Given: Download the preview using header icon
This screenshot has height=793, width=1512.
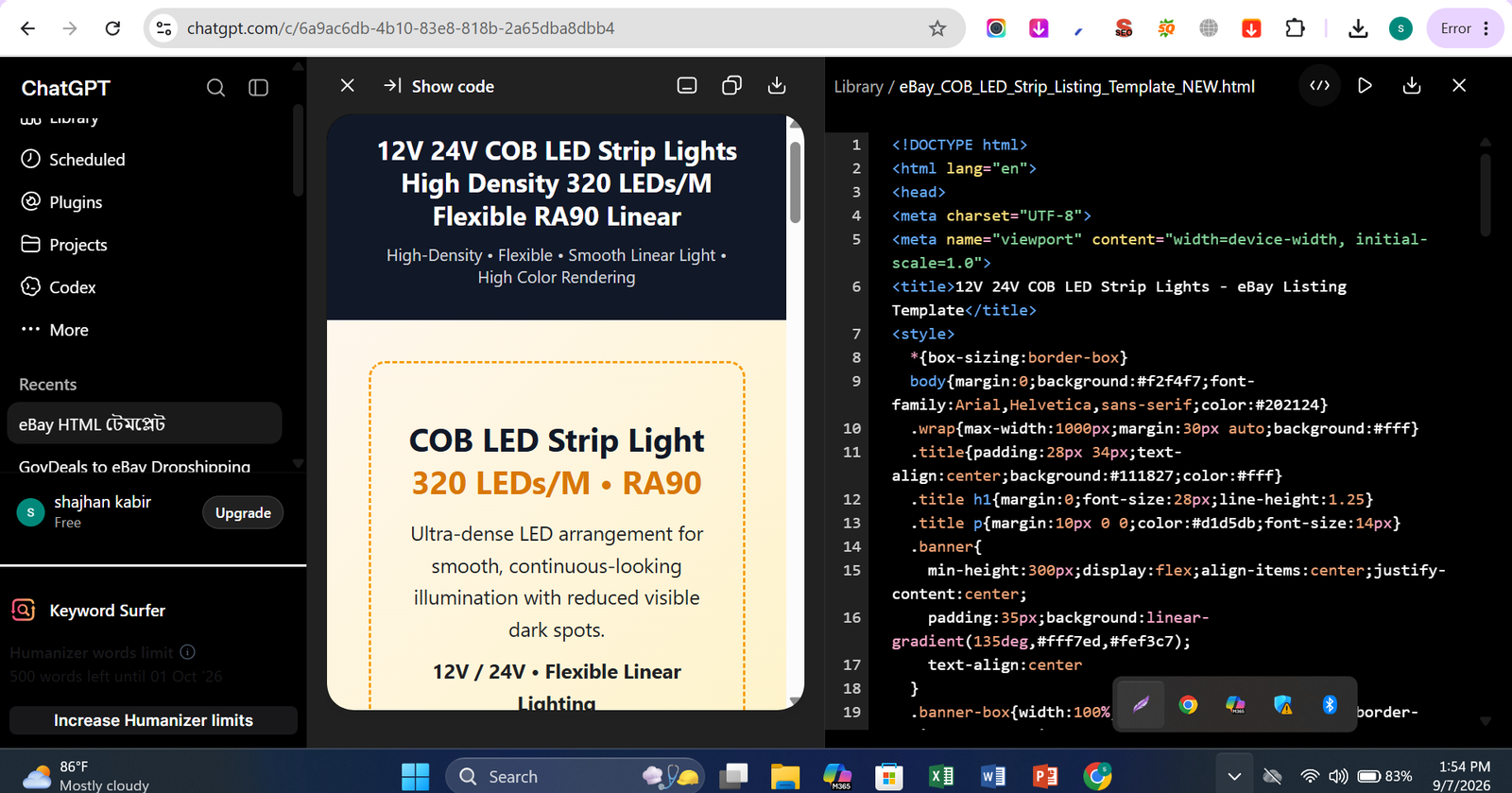Looking at the screenshot, I should click(777, 86).
